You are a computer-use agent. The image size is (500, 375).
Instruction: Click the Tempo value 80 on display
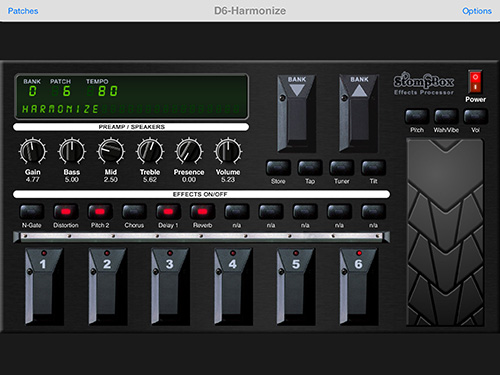[x=107, y=91]
